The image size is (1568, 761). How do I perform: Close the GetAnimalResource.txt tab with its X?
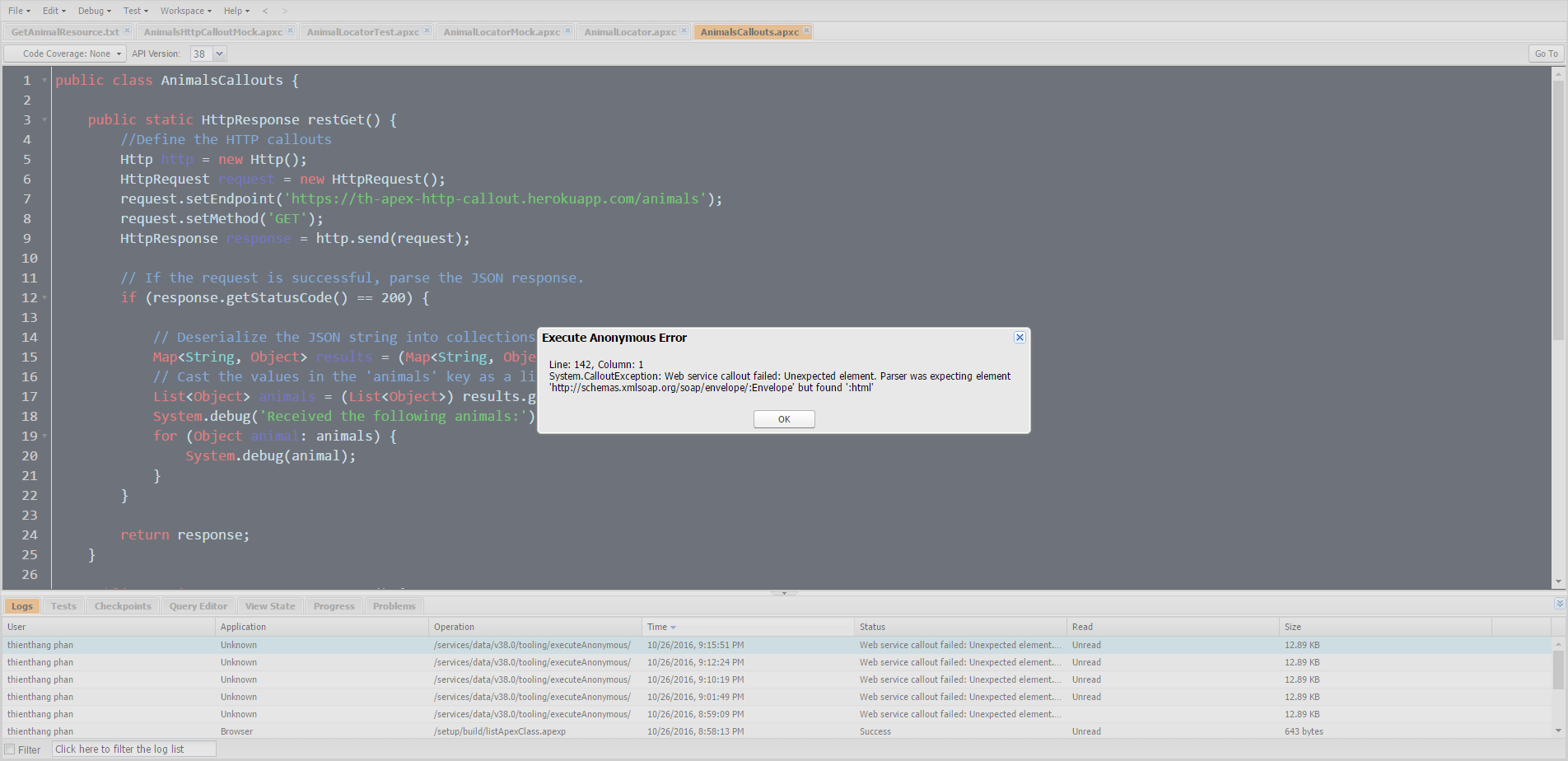click(127, 31)
